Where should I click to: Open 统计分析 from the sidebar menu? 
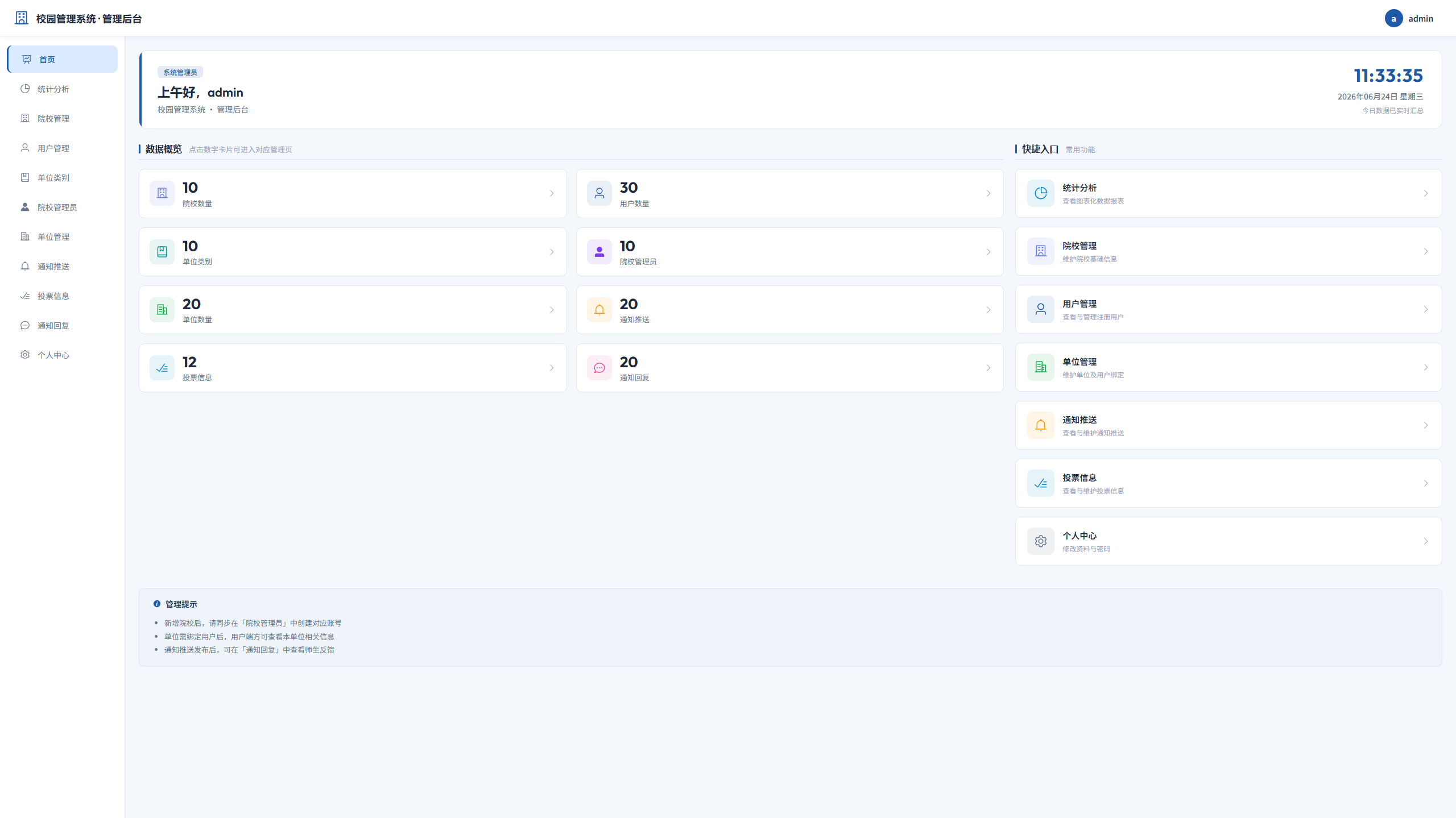pyautogui.click(x=63, y=89)
